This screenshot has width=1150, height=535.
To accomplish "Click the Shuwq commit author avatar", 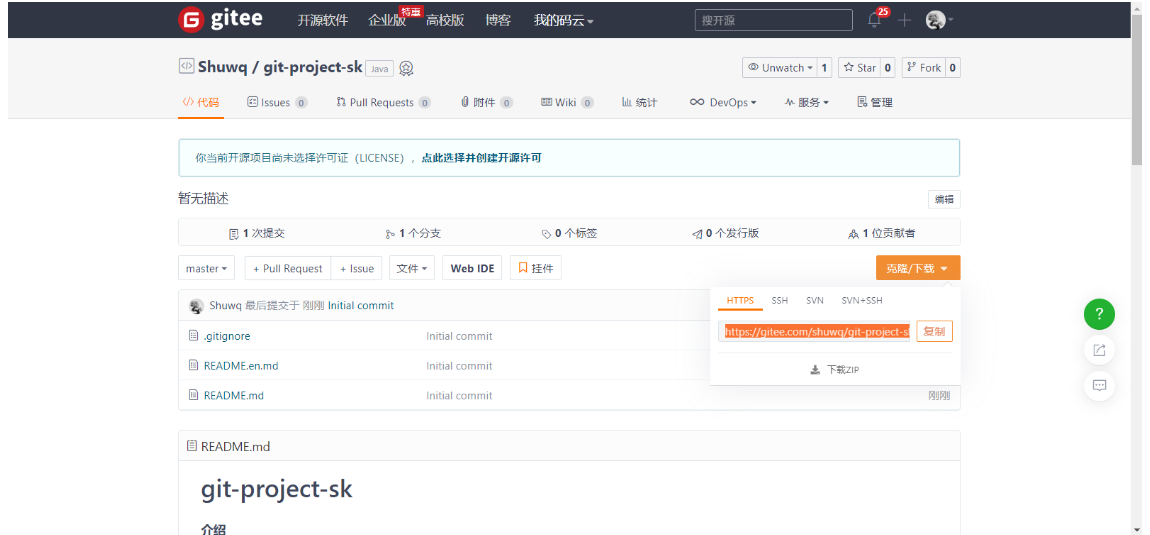I will tap(197, 306).
